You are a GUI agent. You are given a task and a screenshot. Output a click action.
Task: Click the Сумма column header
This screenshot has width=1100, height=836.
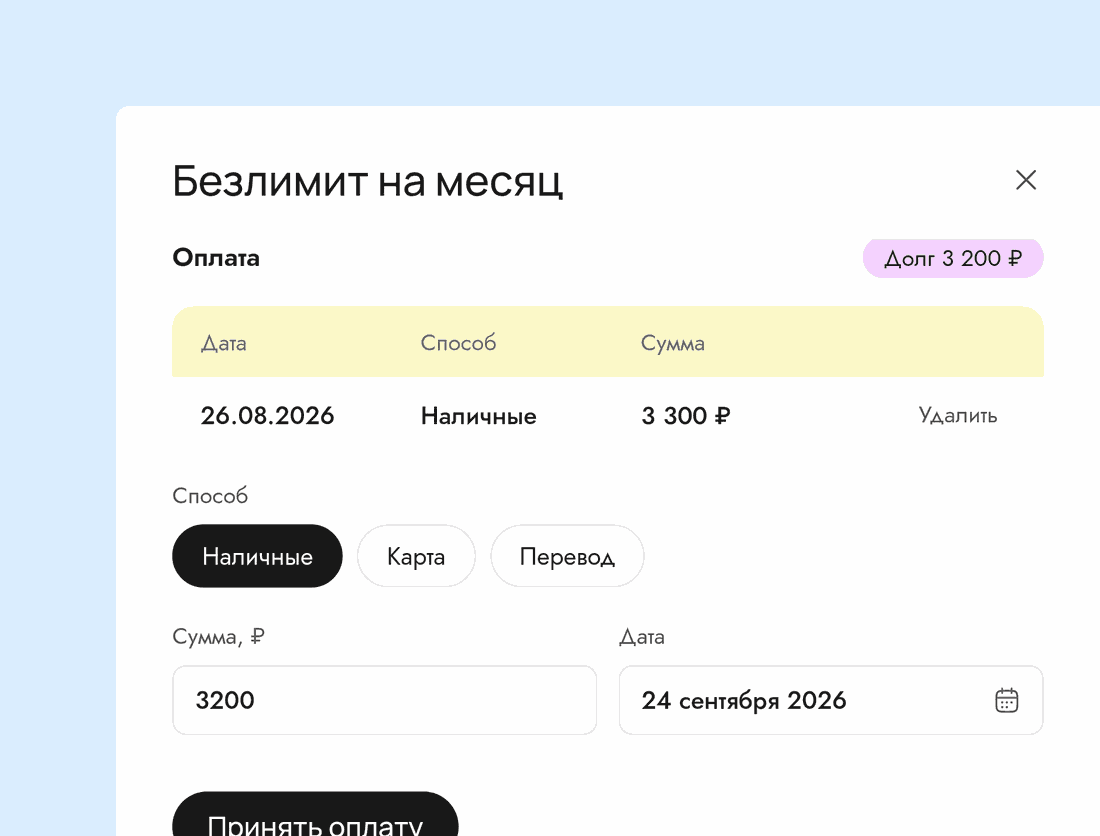tap(673, 343)
